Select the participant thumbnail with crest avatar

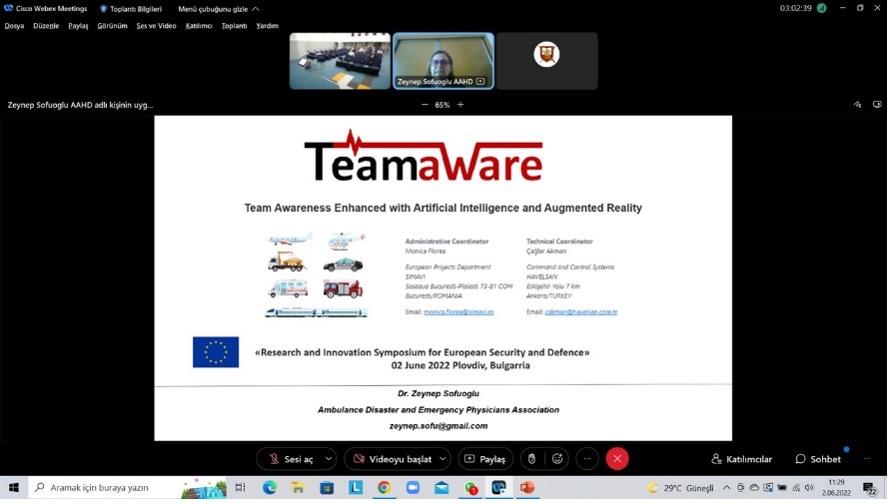point(547,61)
